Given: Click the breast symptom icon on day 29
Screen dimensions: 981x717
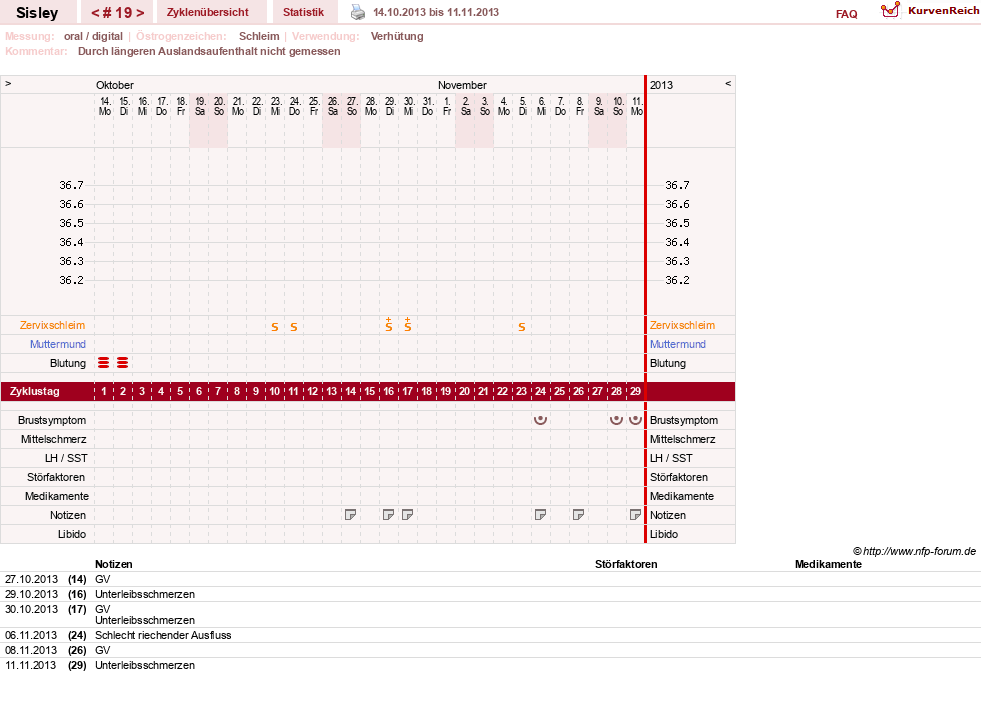Looking at the screenshot, I should click(x=635, y=420).
